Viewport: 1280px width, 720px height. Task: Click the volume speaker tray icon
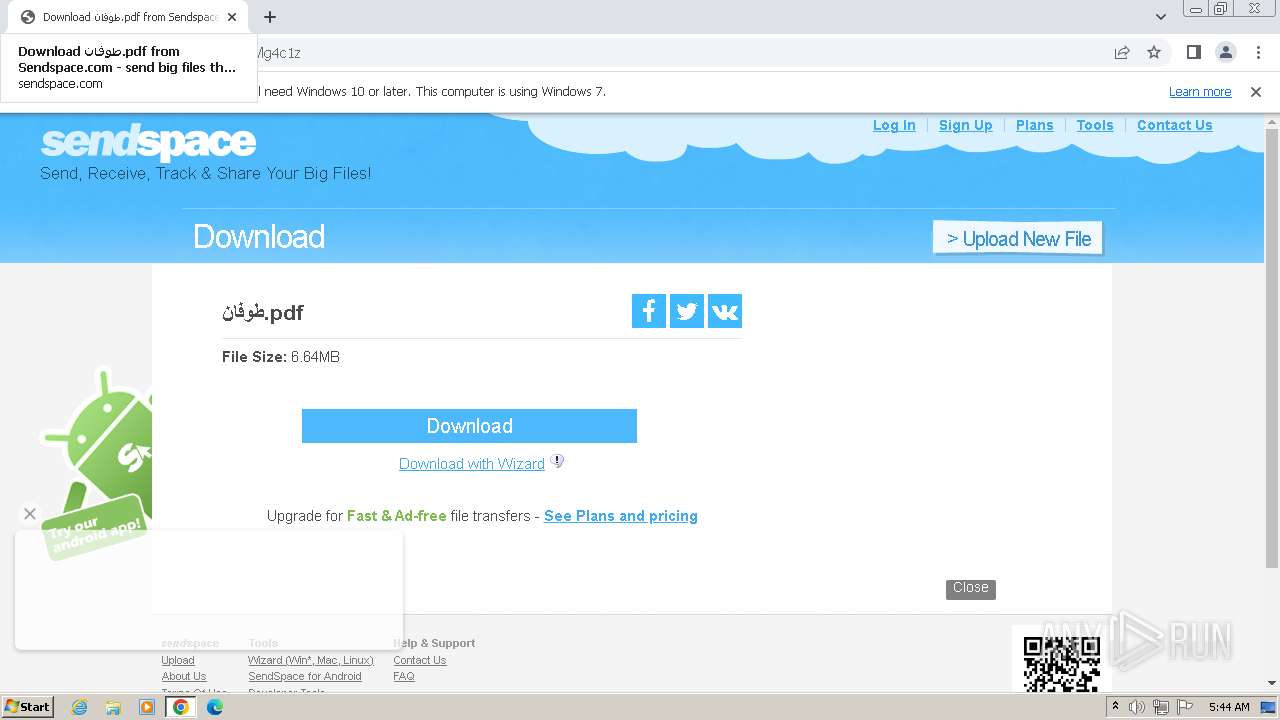tap(1137, 707)
